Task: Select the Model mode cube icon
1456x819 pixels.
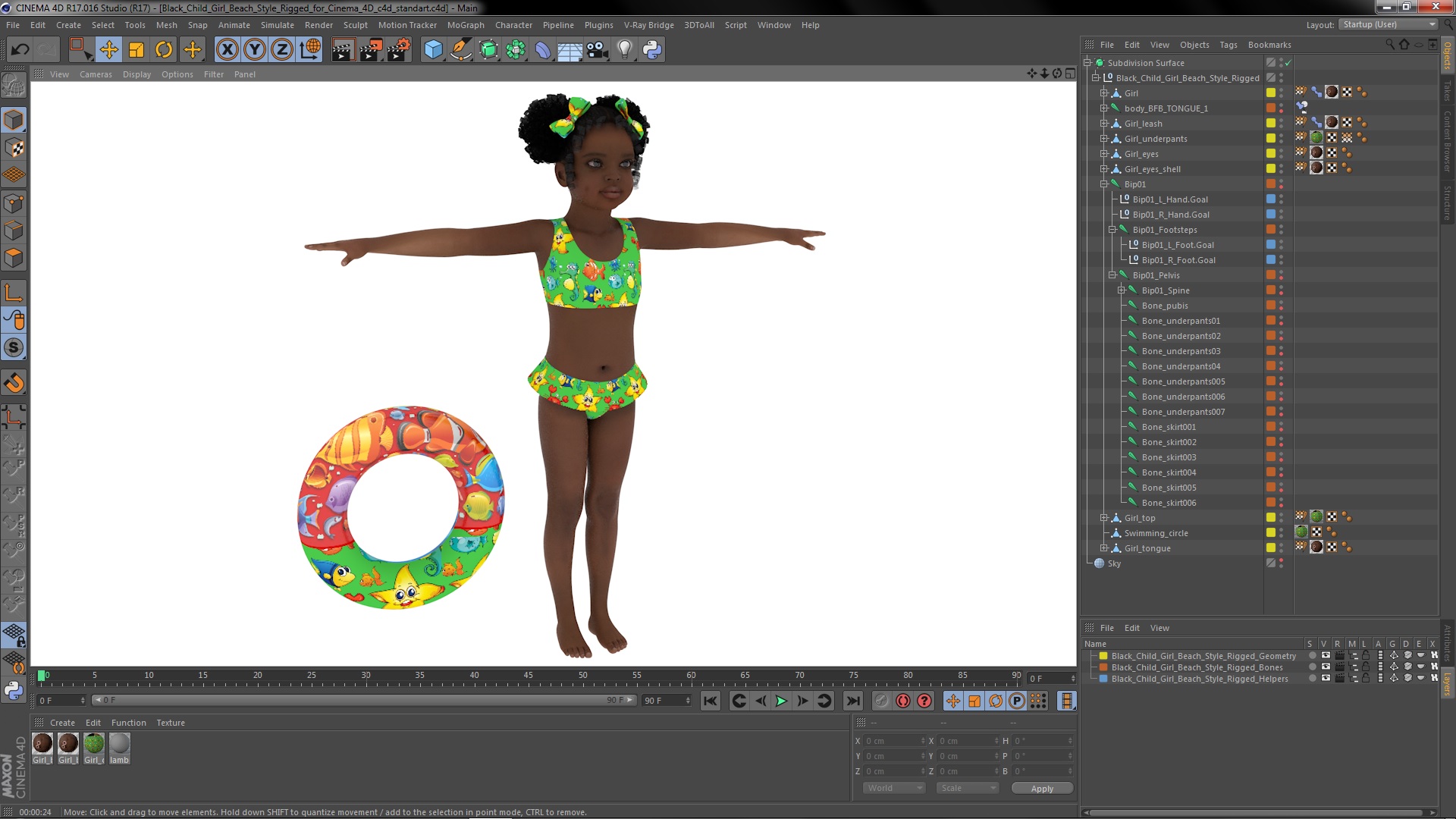Action: (x=14, y=120)
